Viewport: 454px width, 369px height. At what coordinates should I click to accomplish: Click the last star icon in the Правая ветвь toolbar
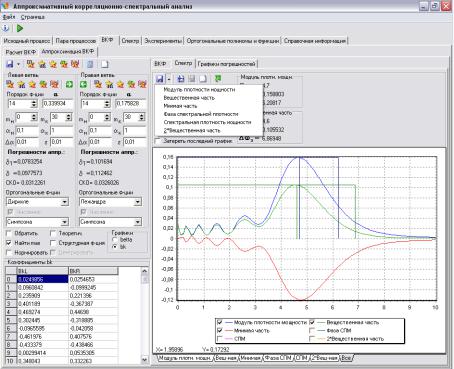[x=142, y=84]
